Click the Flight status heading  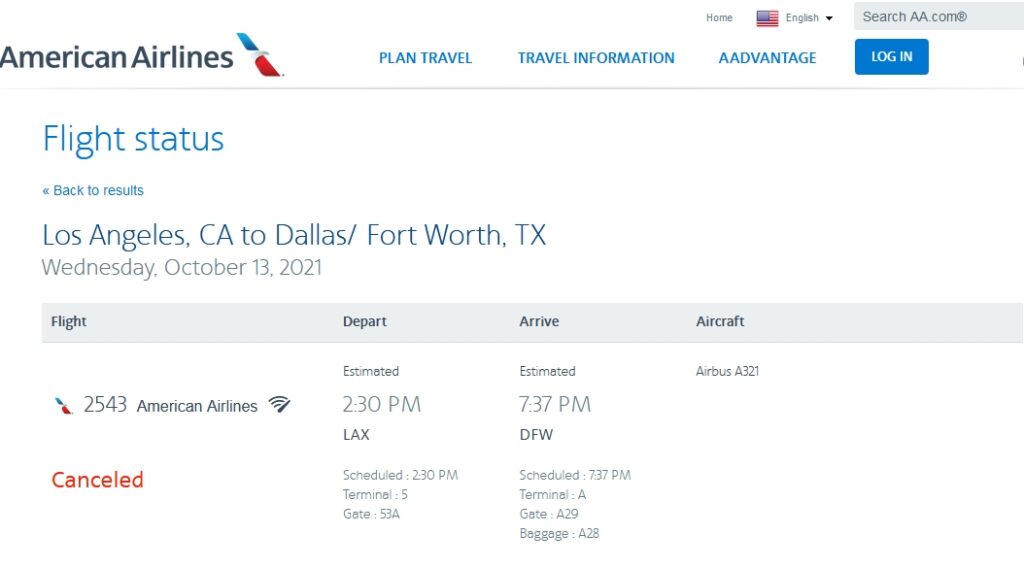click(x=133, y=139)
